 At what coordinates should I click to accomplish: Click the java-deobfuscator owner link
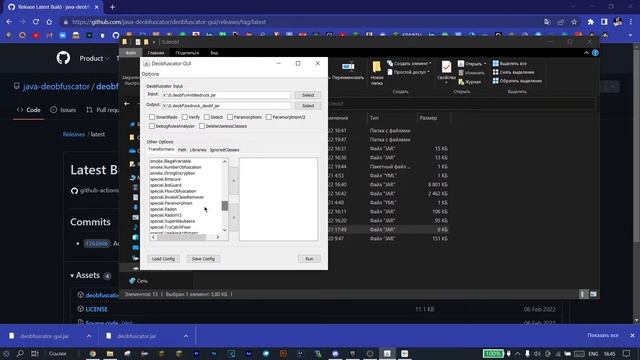coord(56,87)
